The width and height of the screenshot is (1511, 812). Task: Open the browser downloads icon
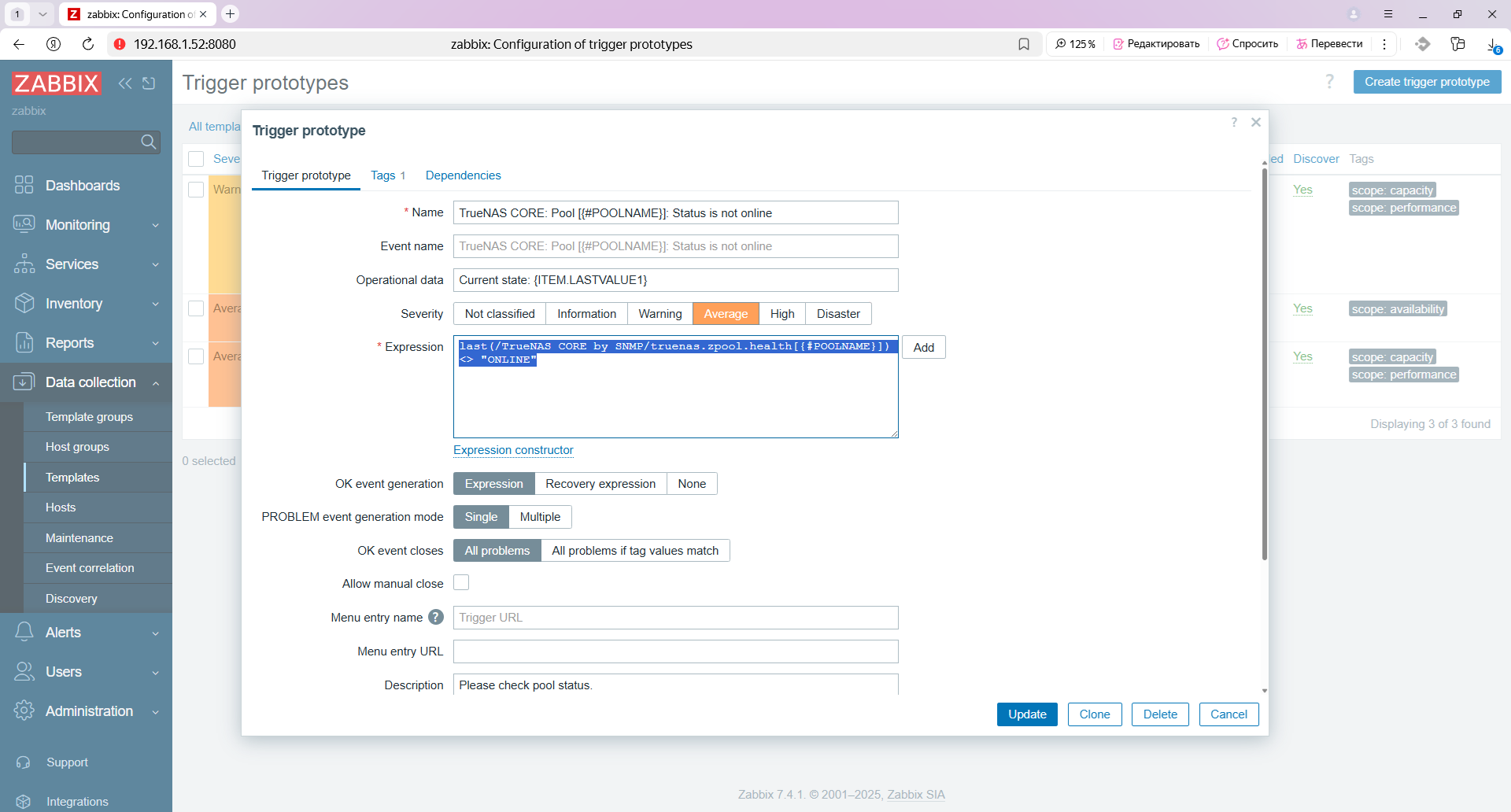pyautogui.click(x=1493, y=44)
